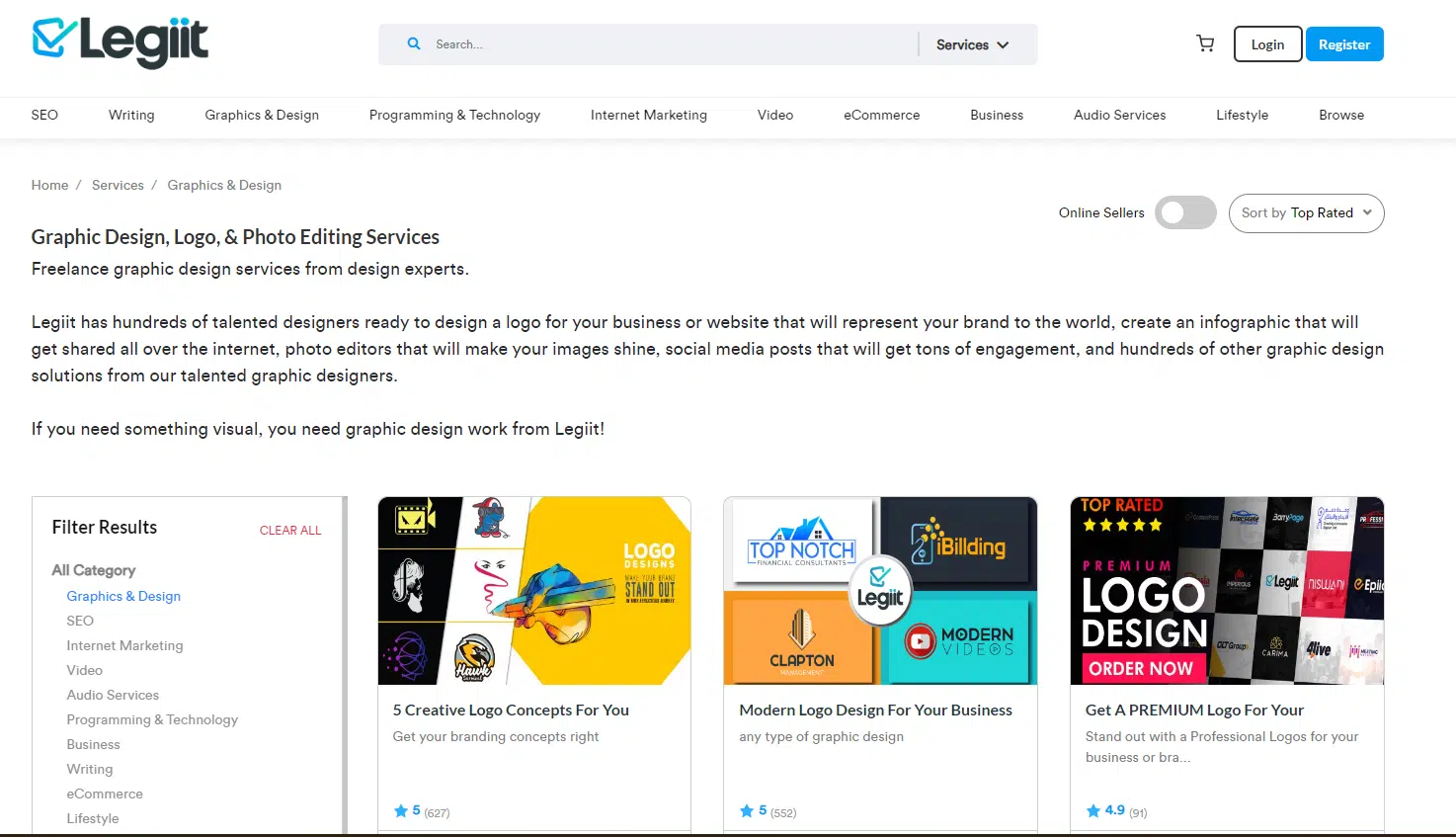
Task: Open the shopping cart
Action: (x=1205, y=43)
